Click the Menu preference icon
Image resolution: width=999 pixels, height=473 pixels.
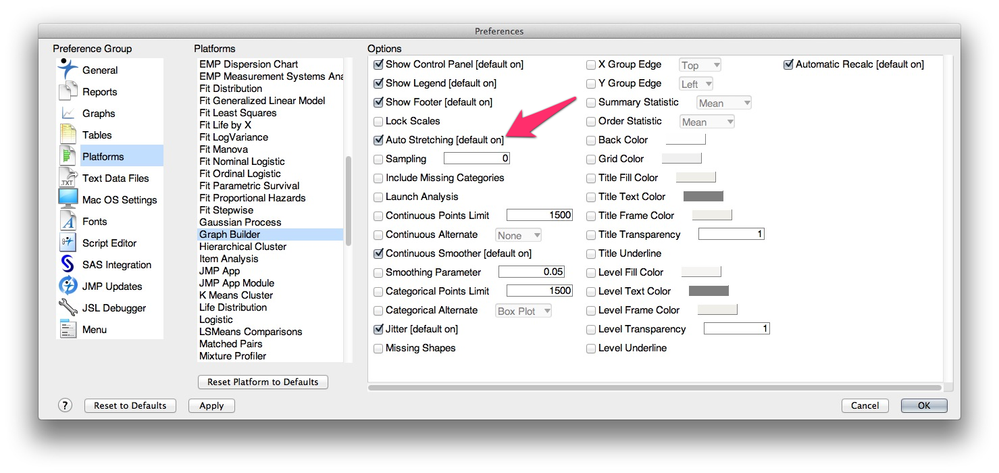click(x=68, y=330)
